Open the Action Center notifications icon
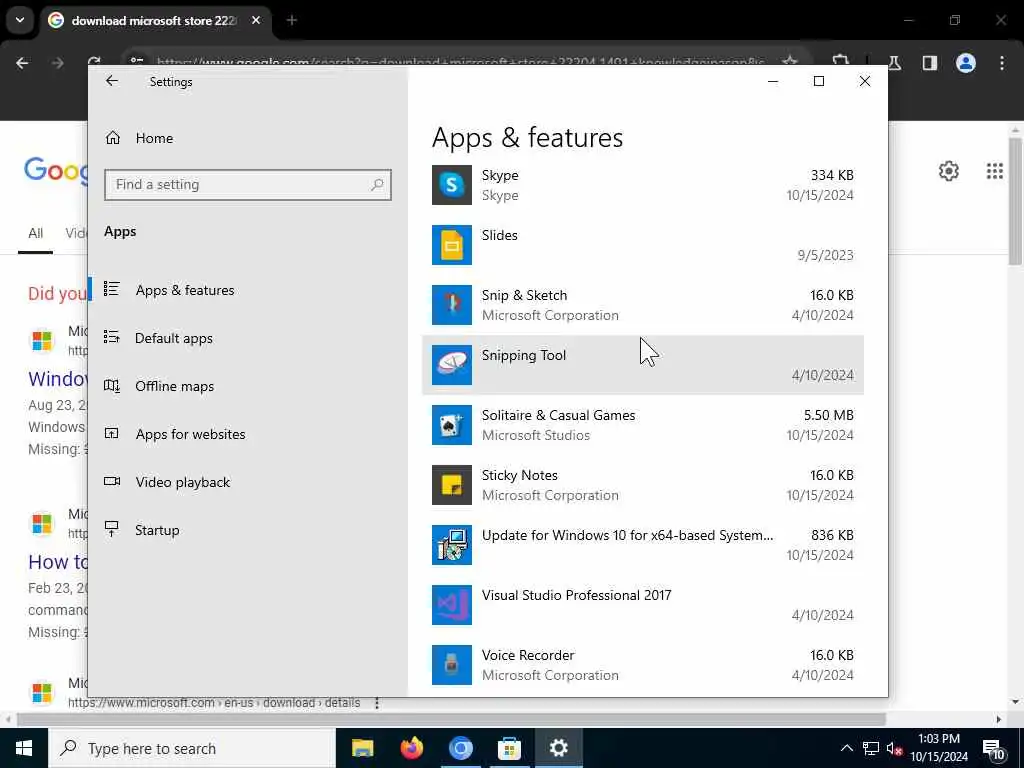 click(993, 750)
